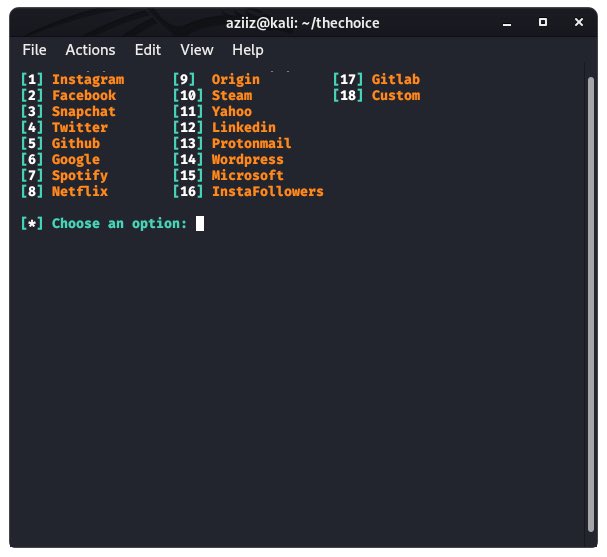Click the Origin option text
This screenshot has height=557, width=607.
pyautogui.click(x=236, y=80)
